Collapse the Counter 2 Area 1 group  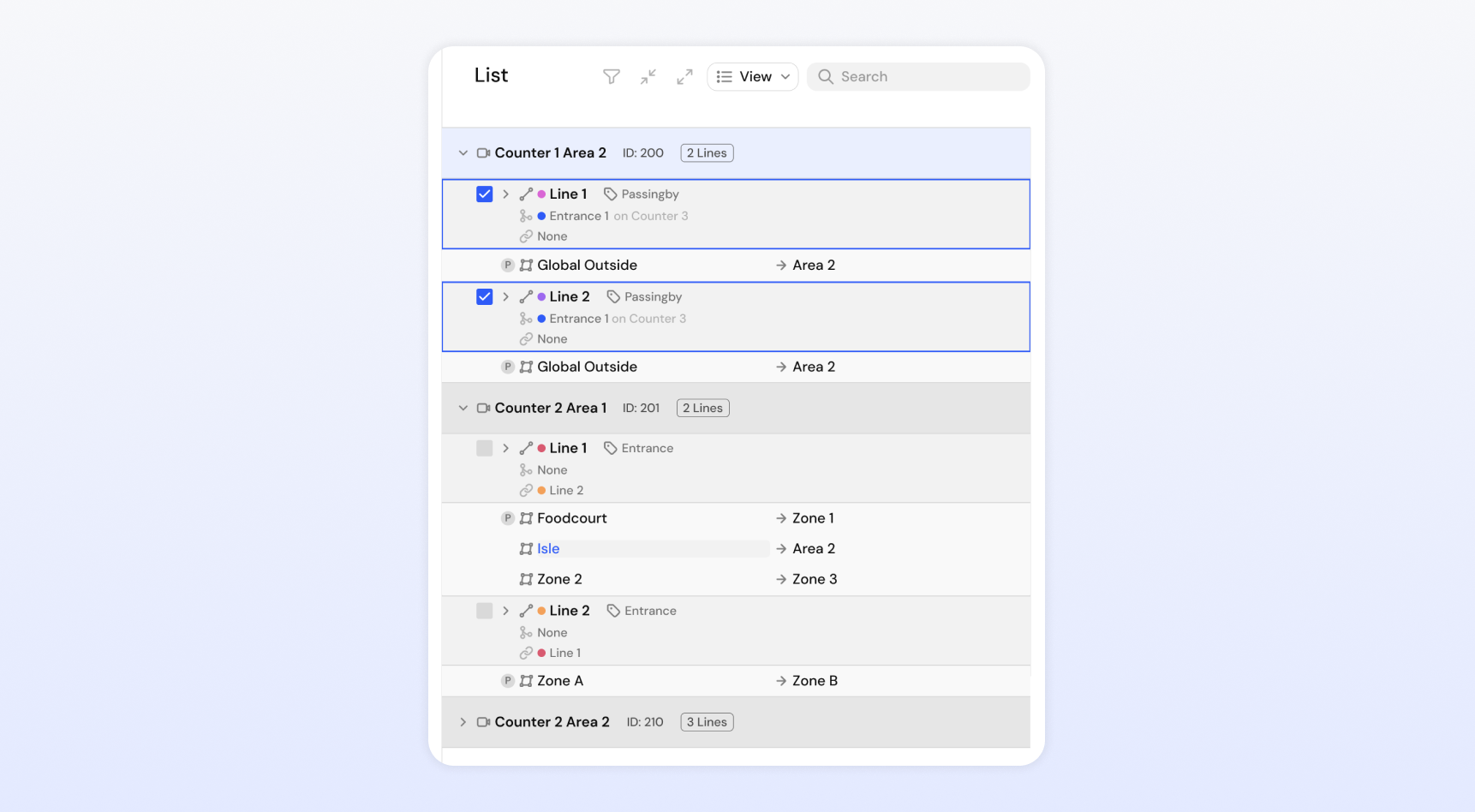tap(463, 409)
